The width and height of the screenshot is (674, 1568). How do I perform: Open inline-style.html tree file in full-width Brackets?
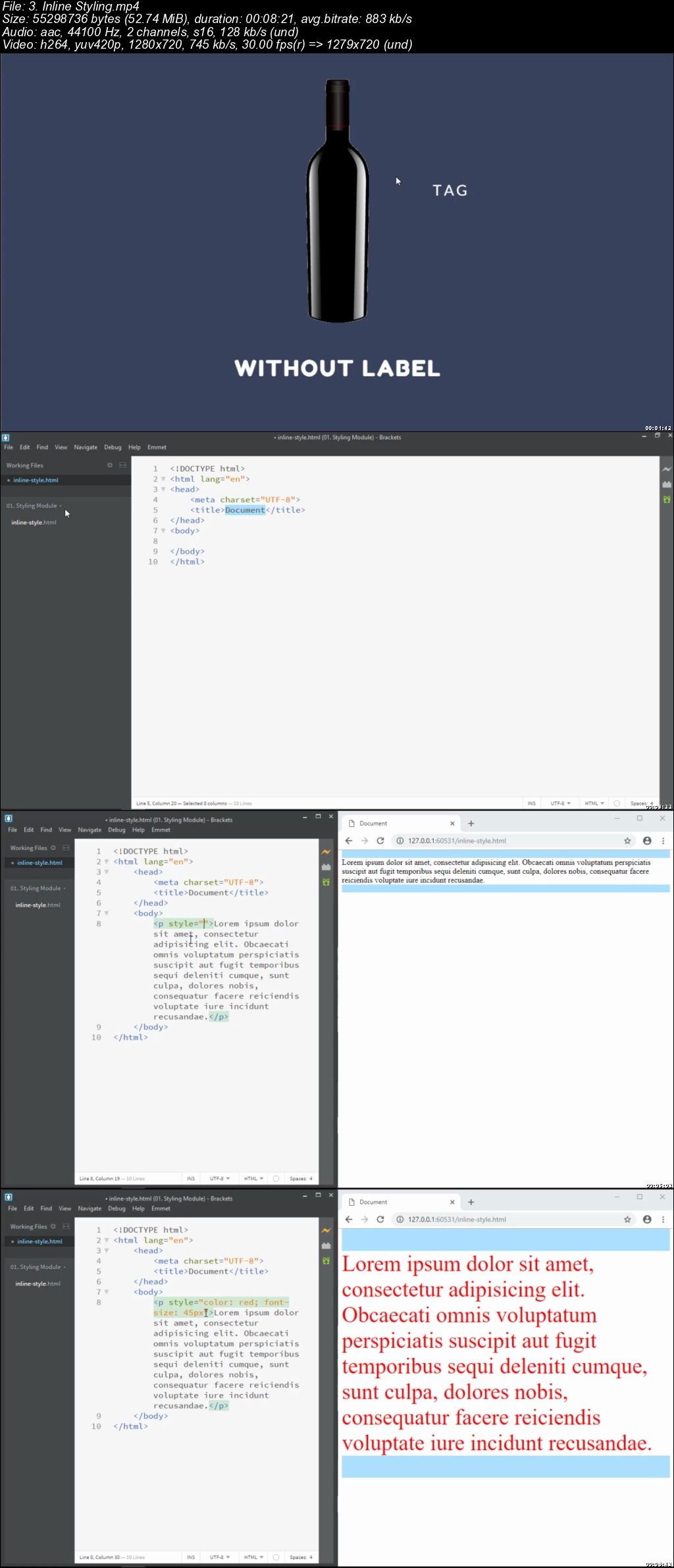click(34, 522)
